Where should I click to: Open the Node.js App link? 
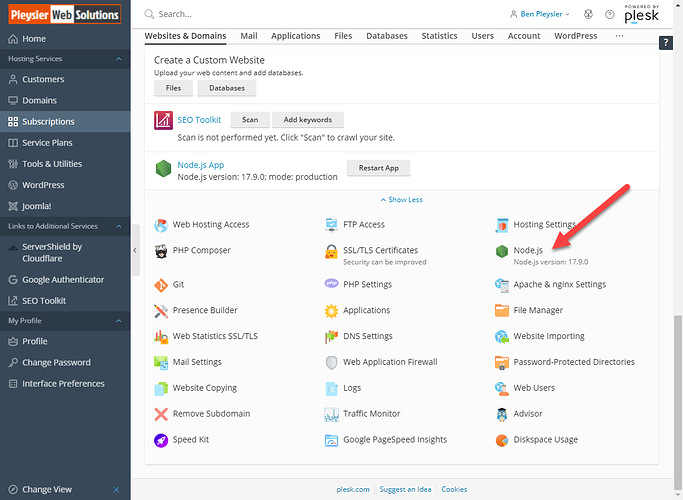(x=201, y=165)
